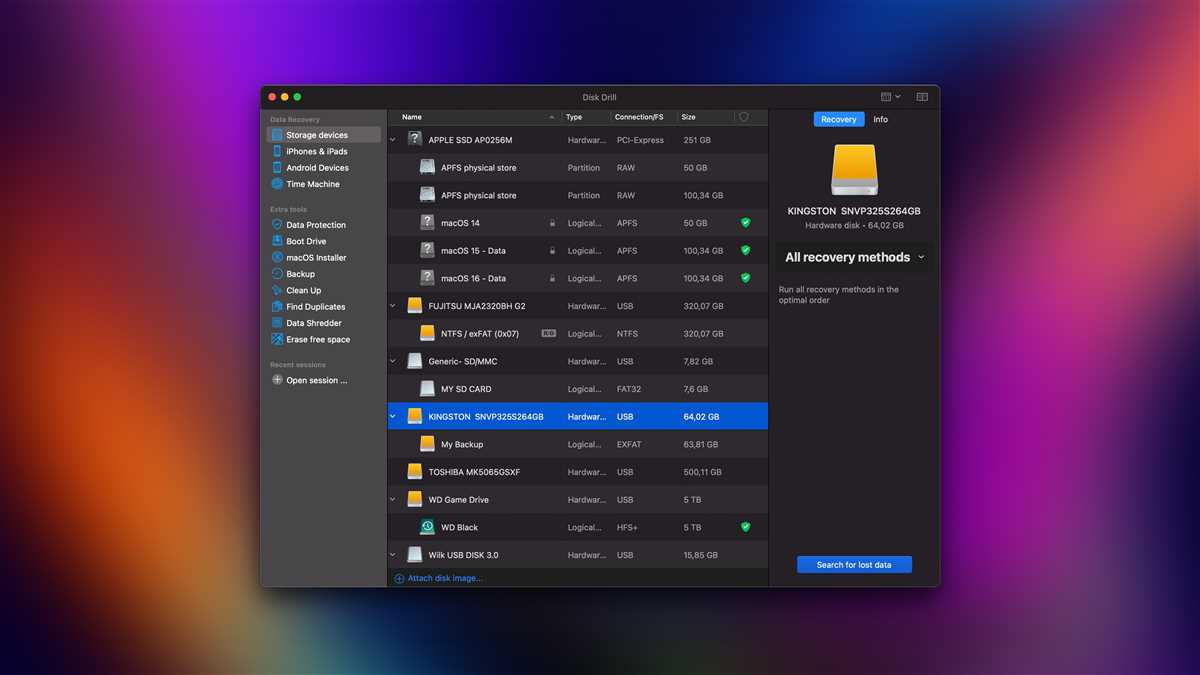
Task: Select the Boot Drive tool
Action: coord(305,241)
